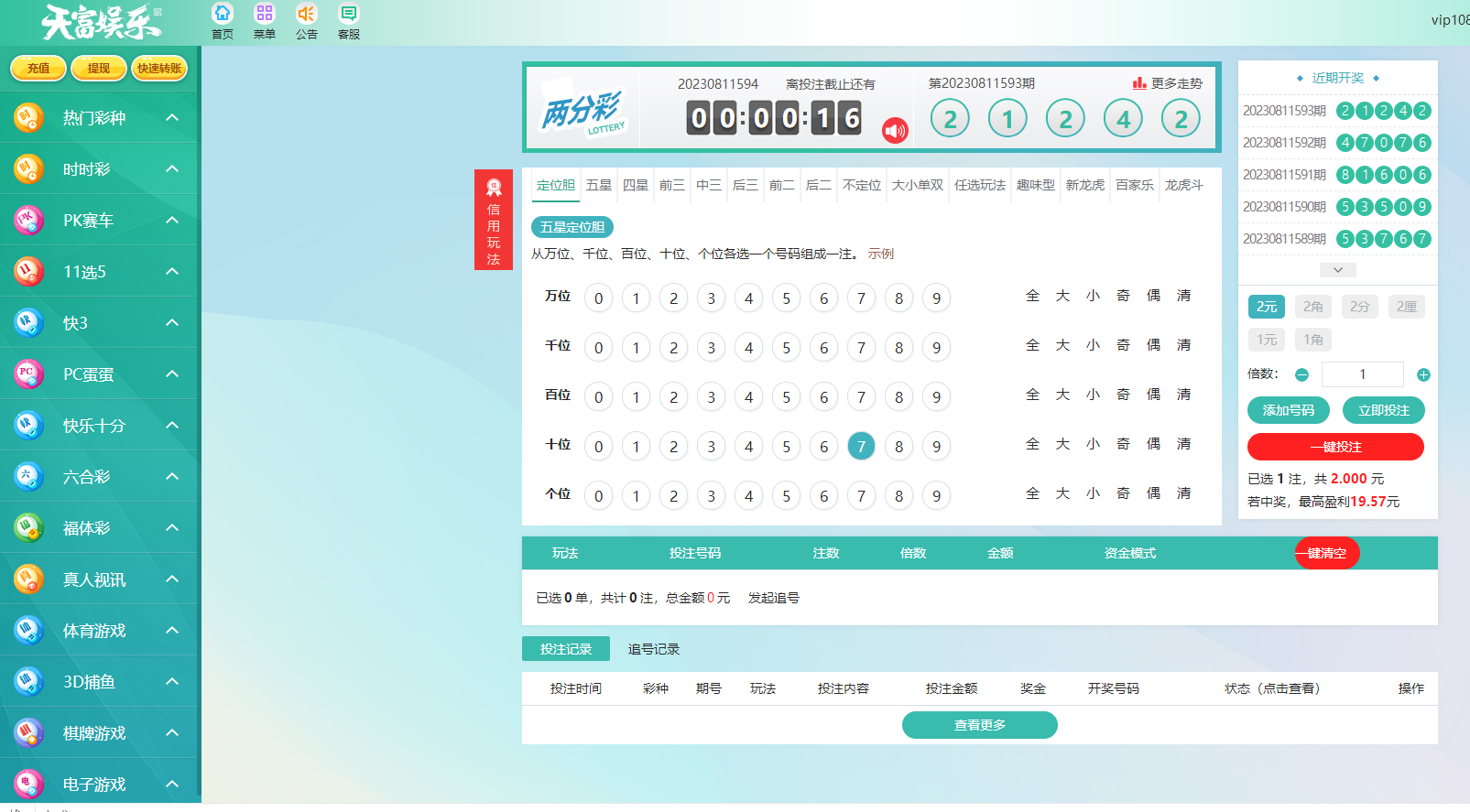The width and height of the screenshot is (1470, 812).
Task: Open the 信用玩法 red side badge
Action: click(494, 220)
